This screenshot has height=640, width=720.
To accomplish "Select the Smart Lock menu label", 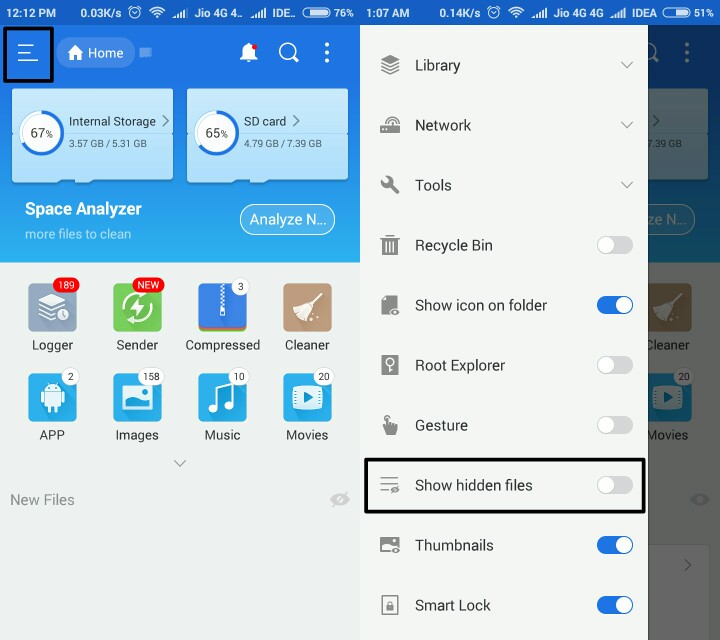I will point(453,605).
